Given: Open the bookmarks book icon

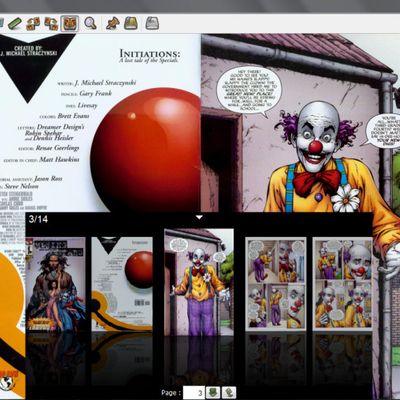Looking at the screenshot, I should tap(131, 23).
